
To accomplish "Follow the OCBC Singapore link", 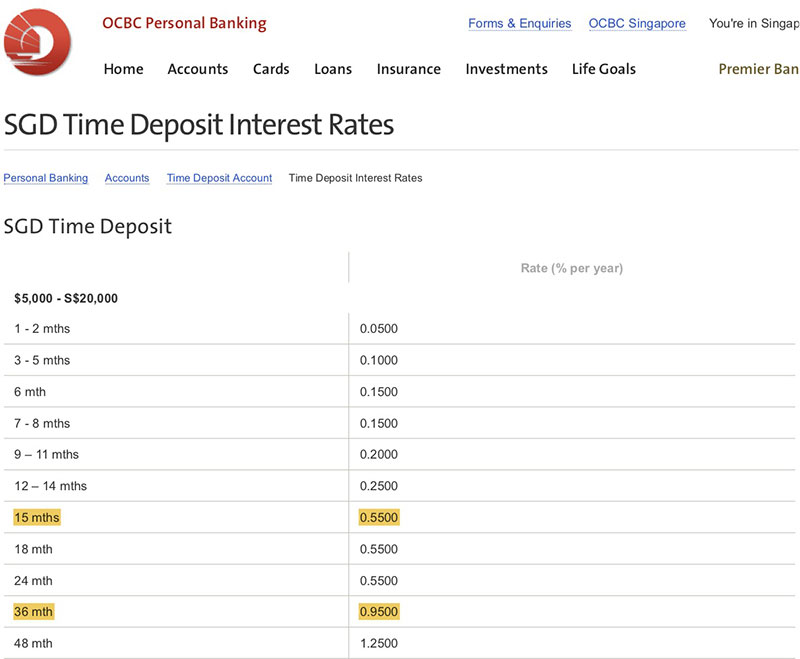I will (637, 23).
